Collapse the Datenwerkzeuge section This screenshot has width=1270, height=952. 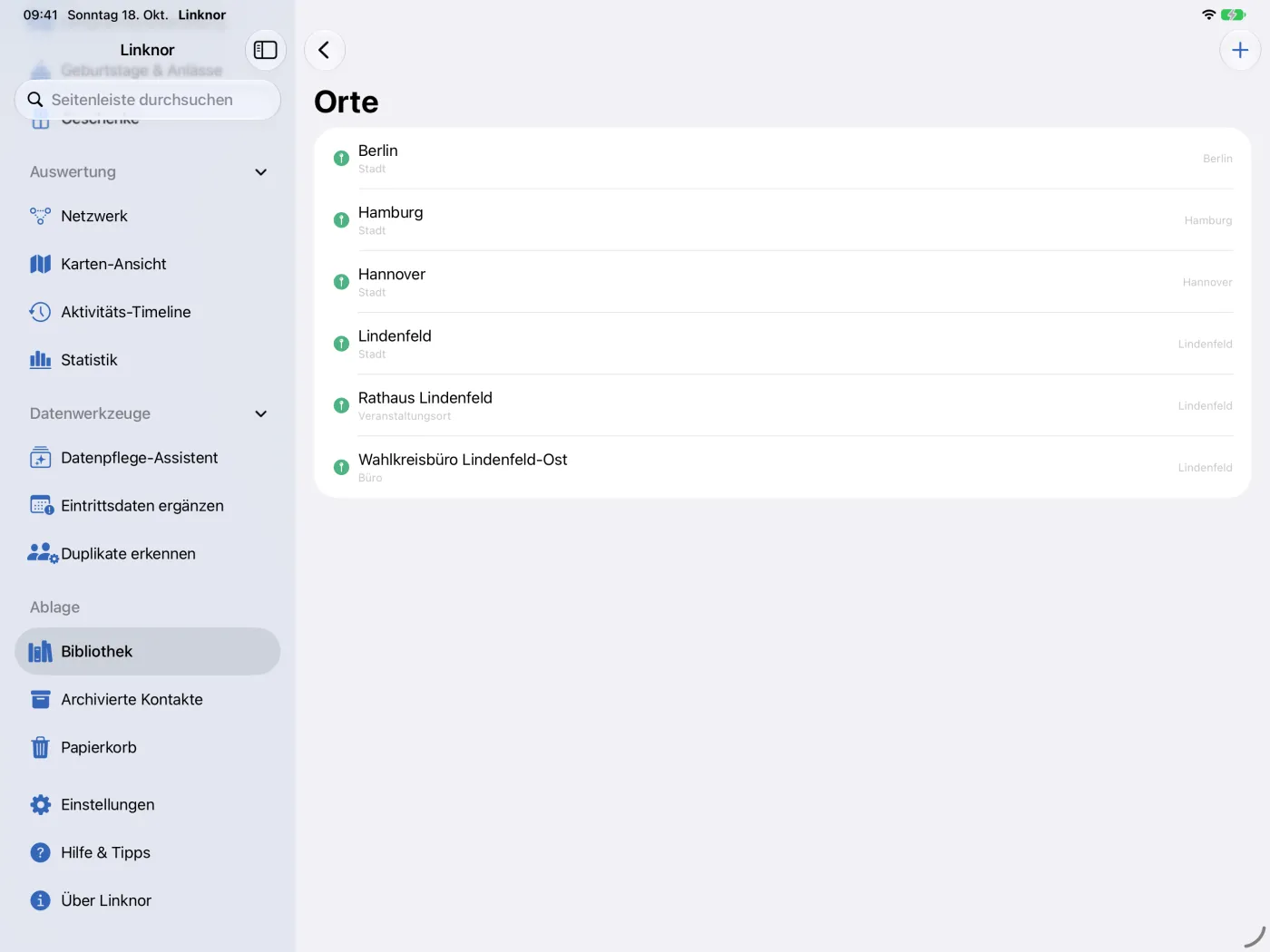pyautogui.click(x=261, y=413)
